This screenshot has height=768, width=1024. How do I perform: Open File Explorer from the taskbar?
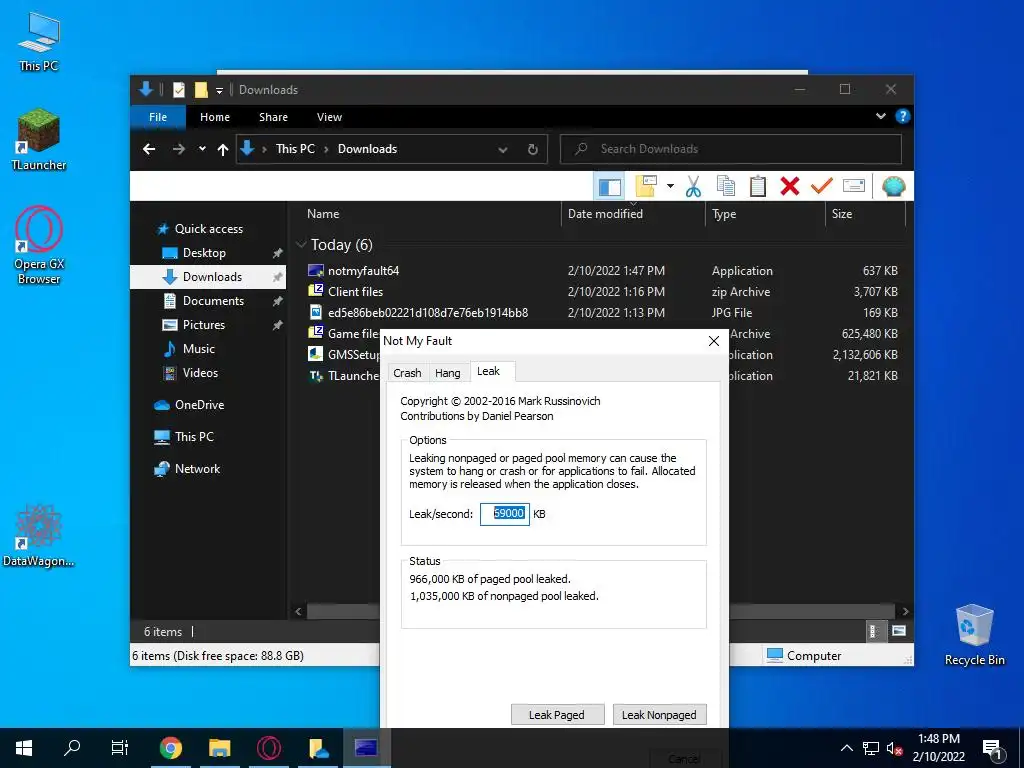pos(219,748)
